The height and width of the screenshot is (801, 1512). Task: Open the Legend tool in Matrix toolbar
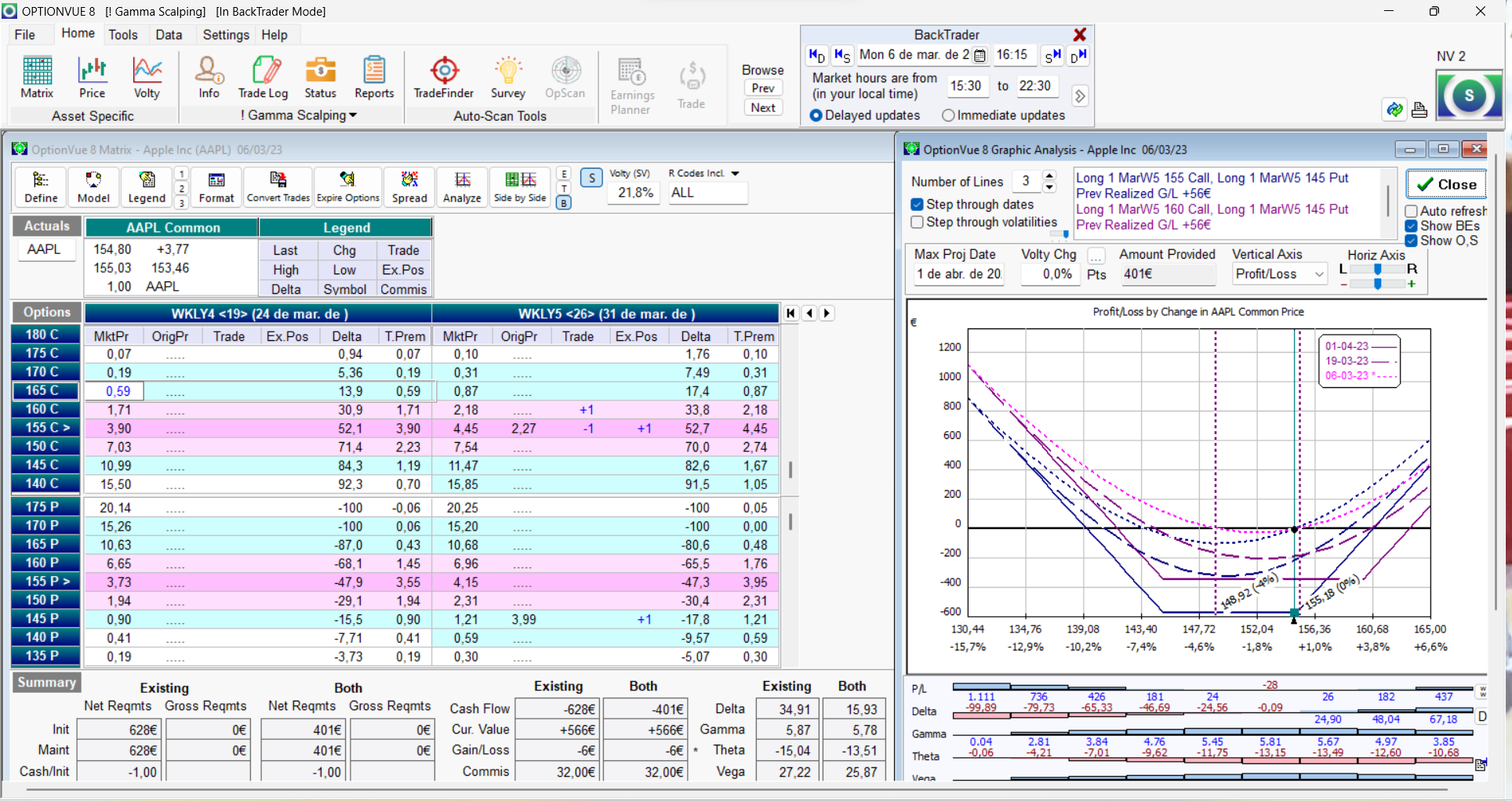(x=147, y=187)
